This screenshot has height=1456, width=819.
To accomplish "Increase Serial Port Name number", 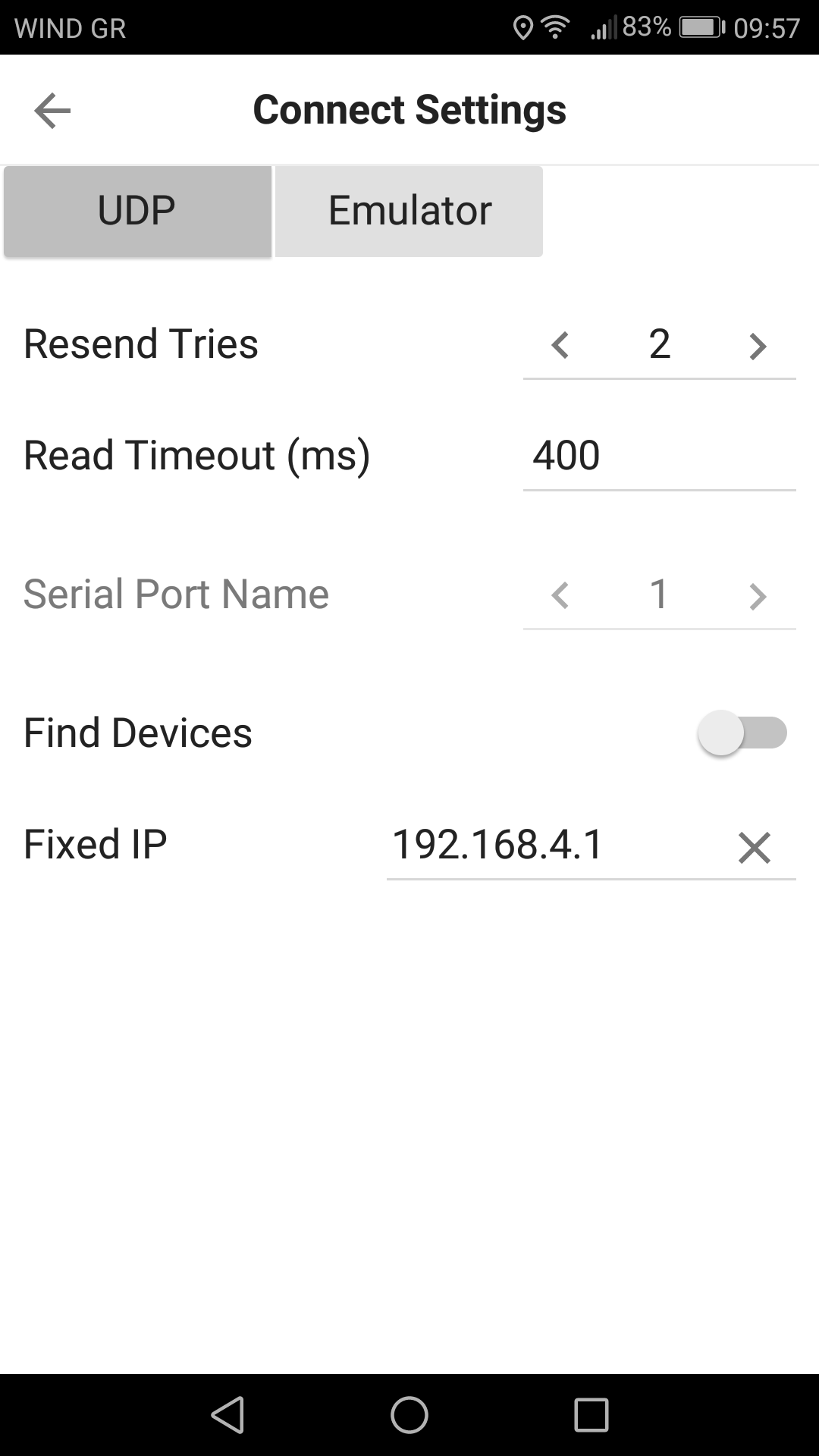I will click(758, 595).
